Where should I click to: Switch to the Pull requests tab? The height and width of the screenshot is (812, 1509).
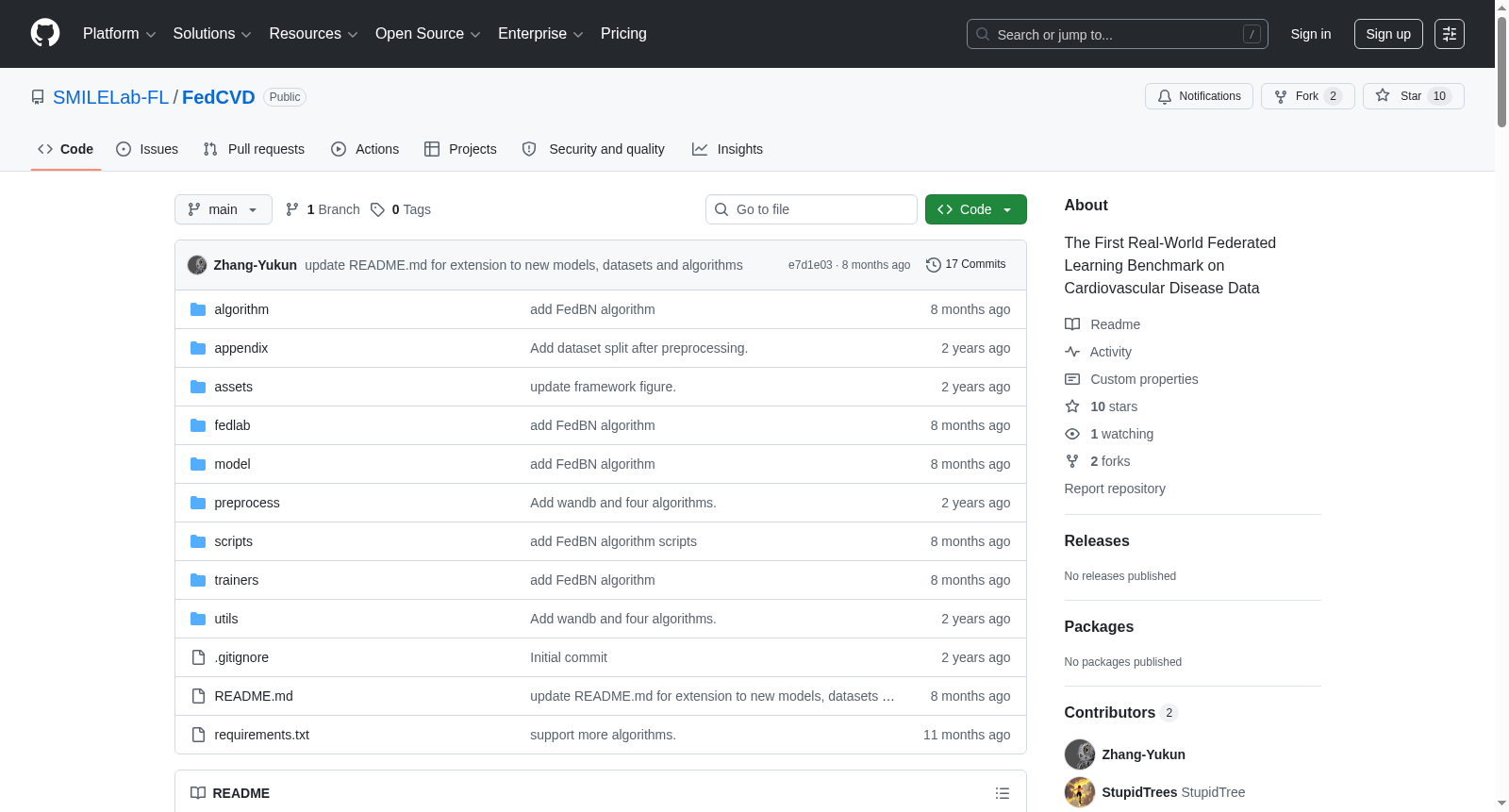(x=254, y=149)
